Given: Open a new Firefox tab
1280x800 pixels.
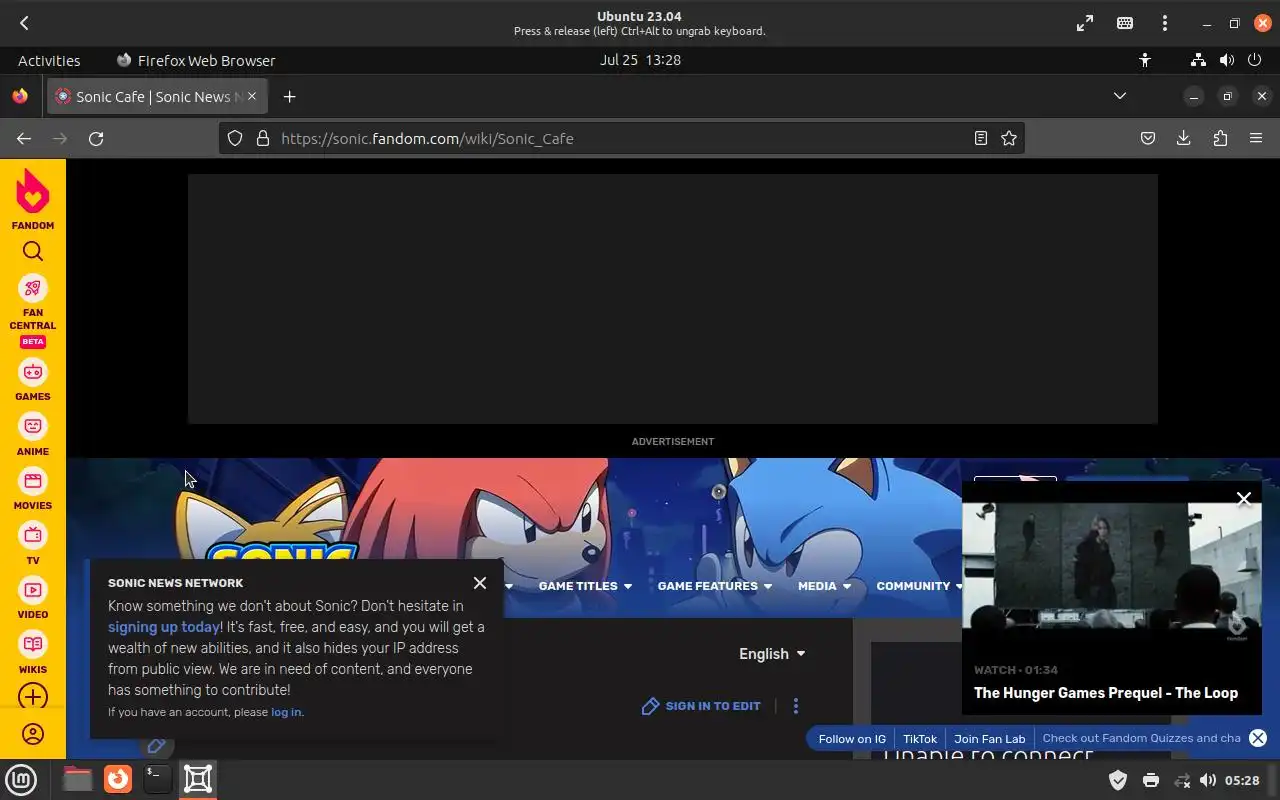Looking at the screenshot, I should pos(289,97).
